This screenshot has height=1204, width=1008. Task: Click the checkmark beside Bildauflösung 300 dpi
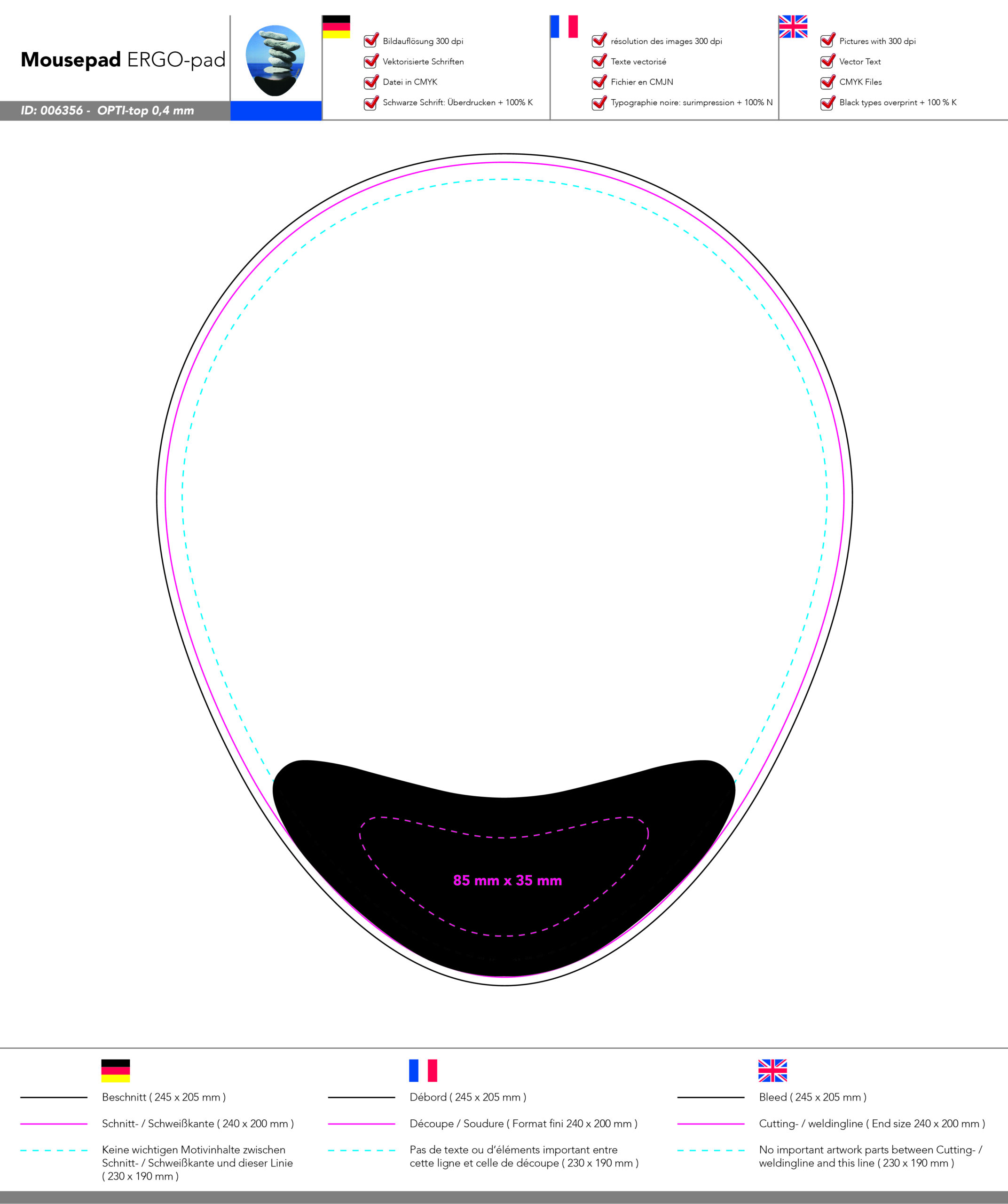(x=371, y=40)
